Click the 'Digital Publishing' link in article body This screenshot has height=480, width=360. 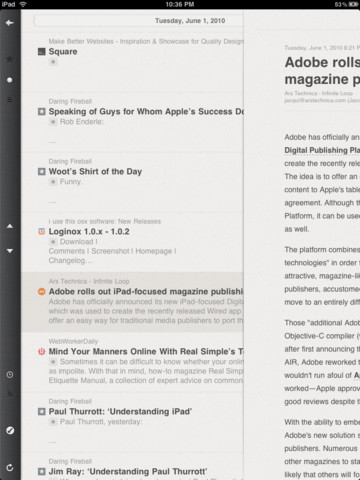(x=322, y=150)
